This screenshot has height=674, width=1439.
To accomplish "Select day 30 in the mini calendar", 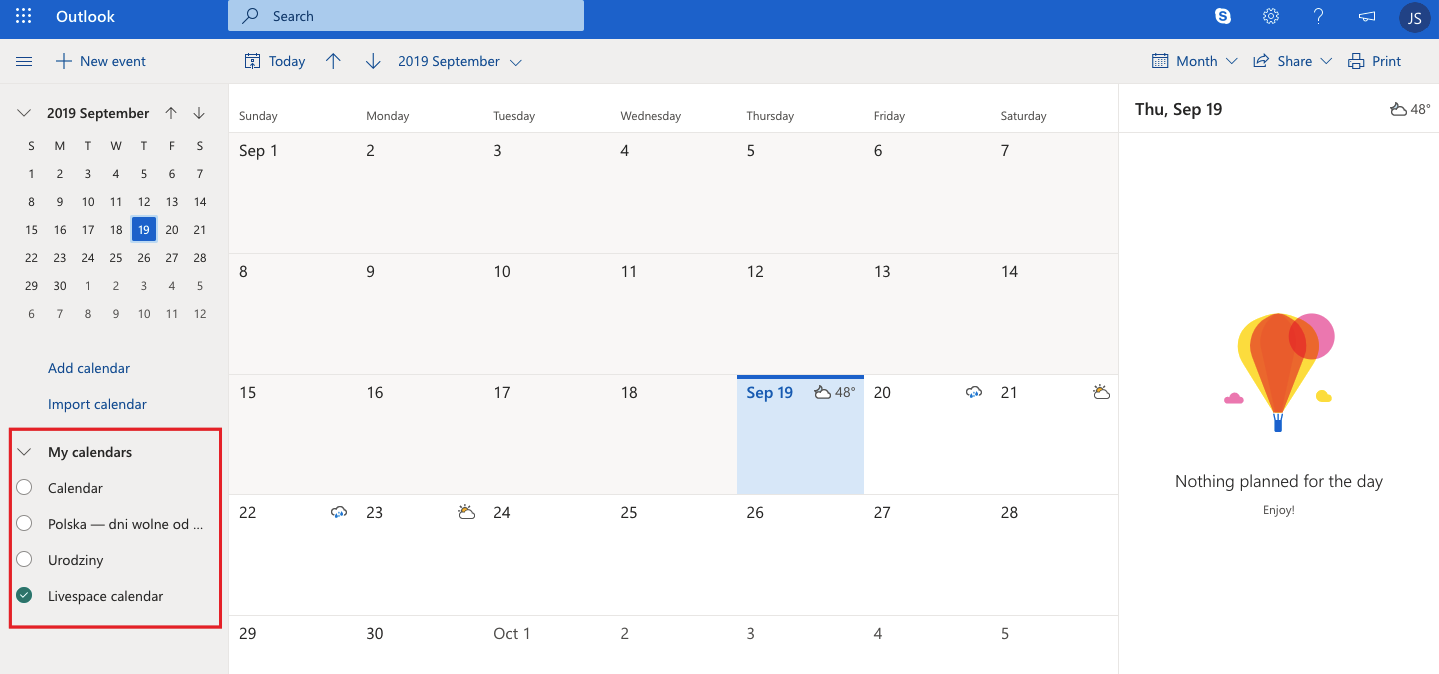I will point(60,285).
